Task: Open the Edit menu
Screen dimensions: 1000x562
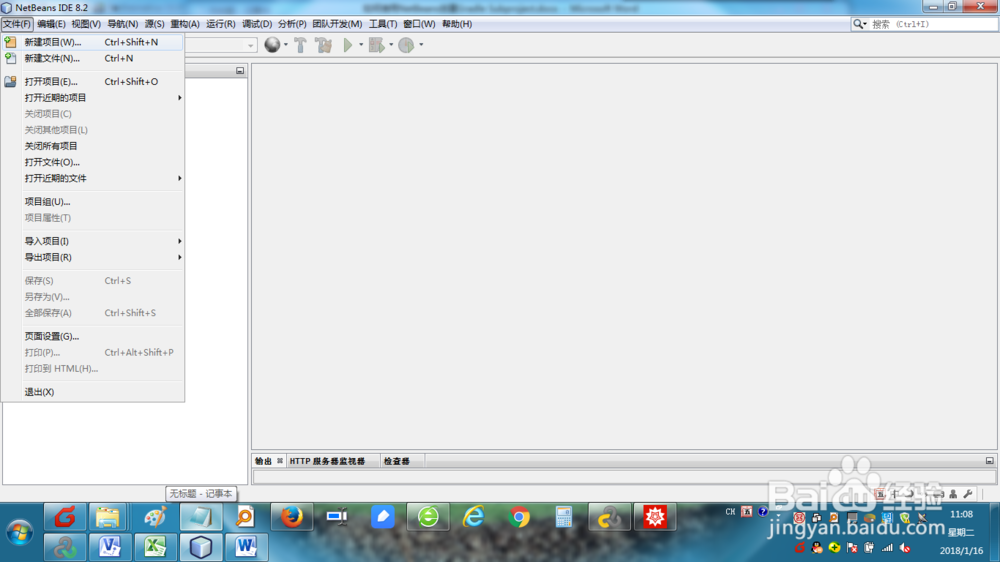Action: pyautogui.click(x=51, y=24)
